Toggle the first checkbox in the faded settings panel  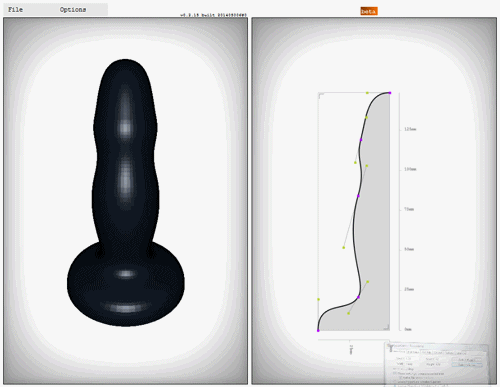click(x=395, y=373)
